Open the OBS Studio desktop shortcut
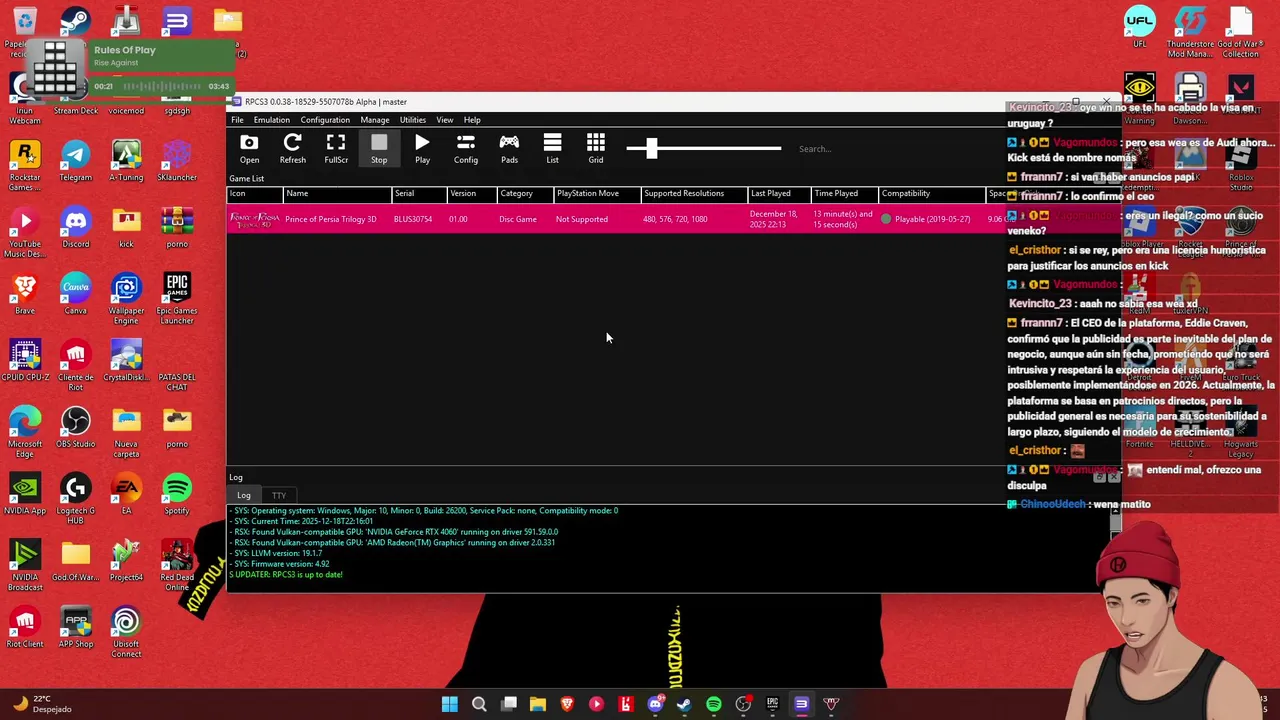 point(75,428)
